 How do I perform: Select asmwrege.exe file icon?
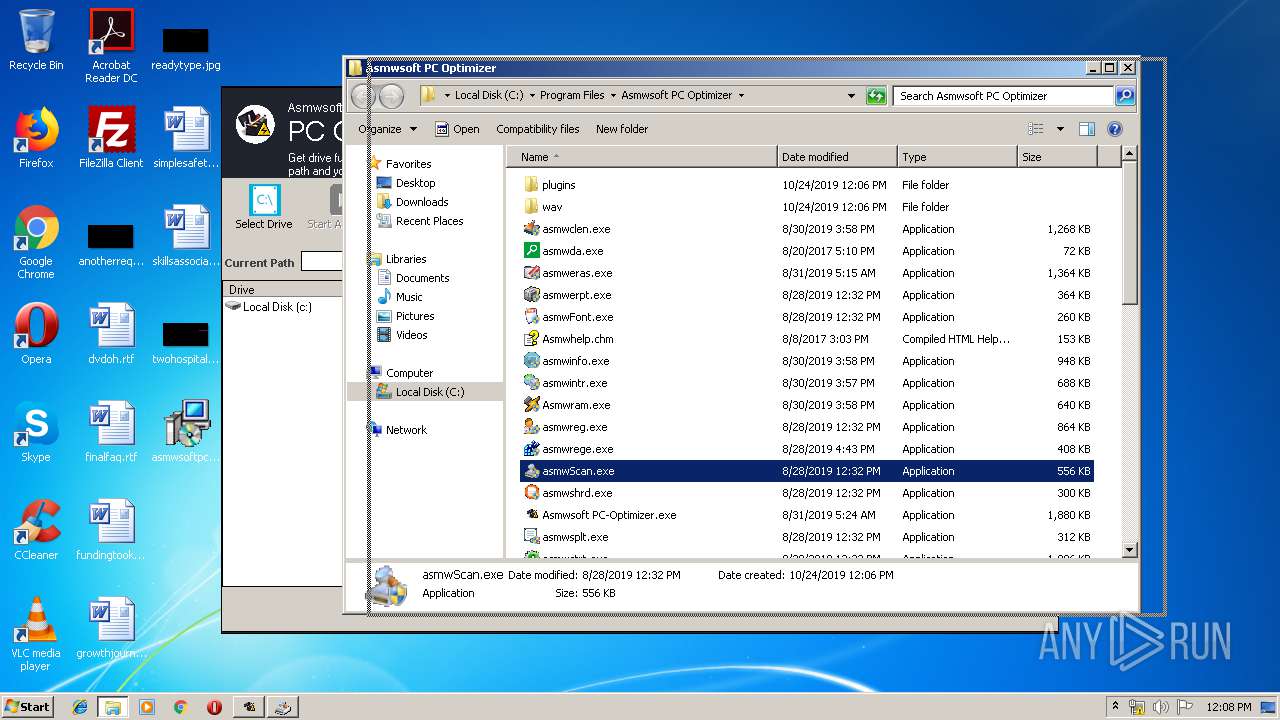click(x=532, y=449)
